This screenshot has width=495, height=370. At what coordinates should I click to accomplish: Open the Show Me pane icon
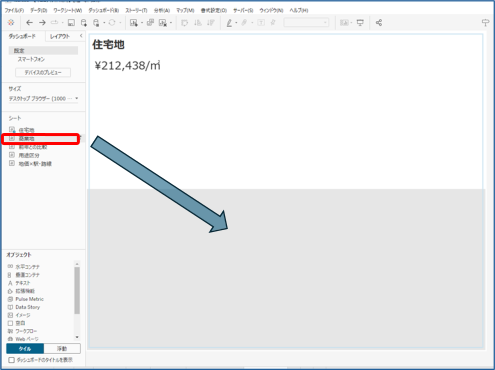[x=485, y=23]
